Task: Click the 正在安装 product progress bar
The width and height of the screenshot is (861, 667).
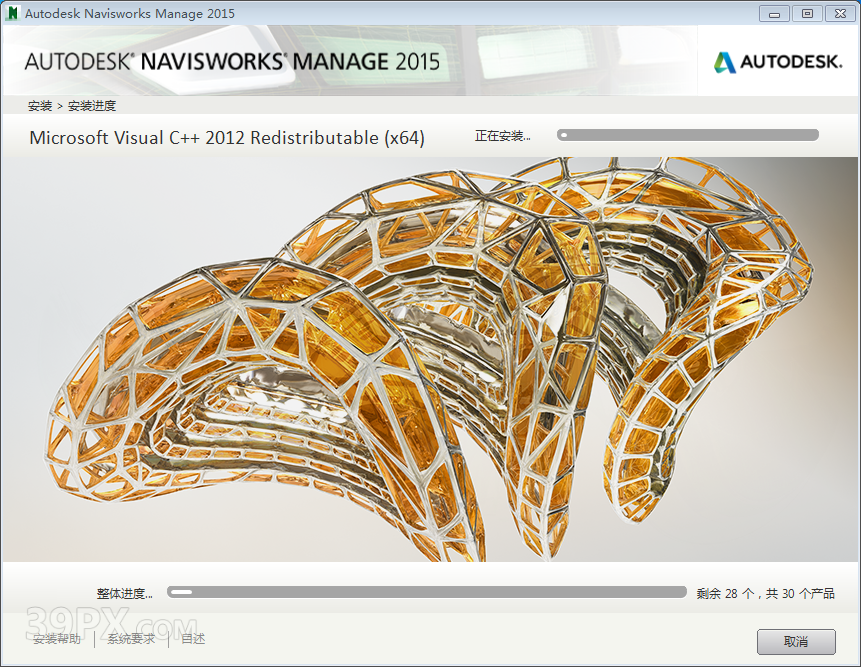Action: tap(687, 135)
